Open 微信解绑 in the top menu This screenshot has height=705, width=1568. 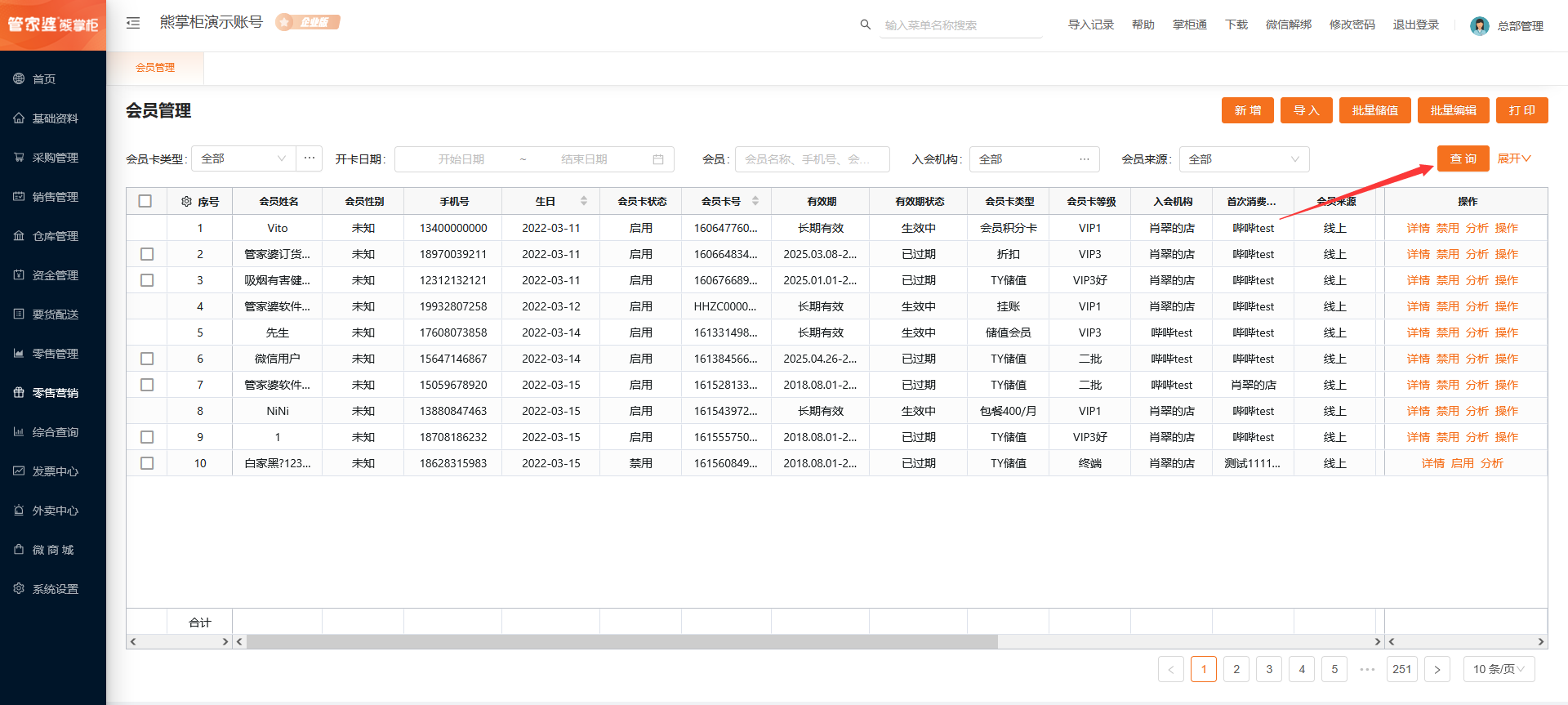click(1289, 25)
